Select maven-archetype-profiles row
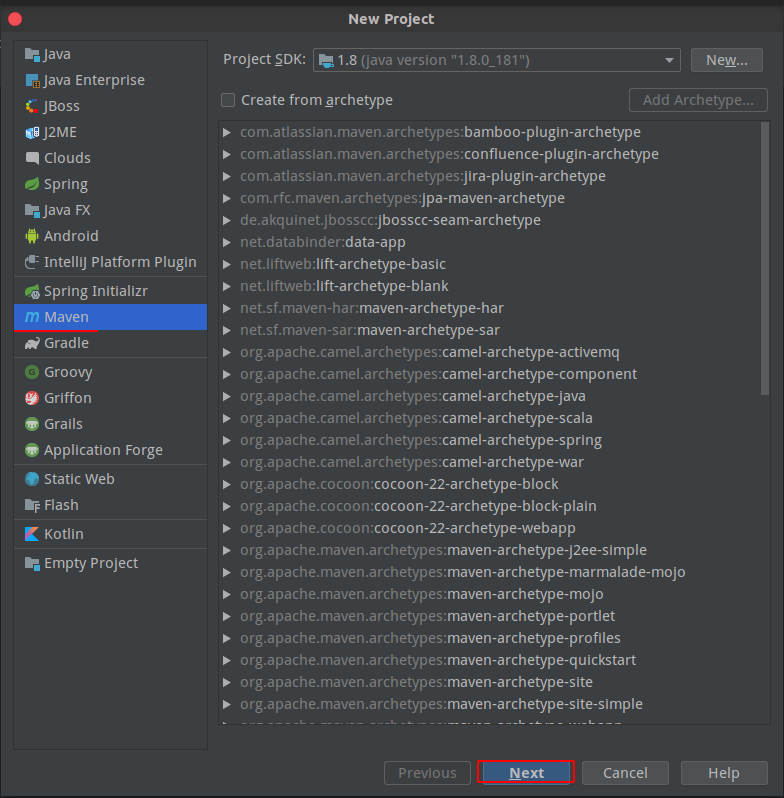The width and height of the screenshot is (784, 798). pyautogui.click(x=489, y=638)
